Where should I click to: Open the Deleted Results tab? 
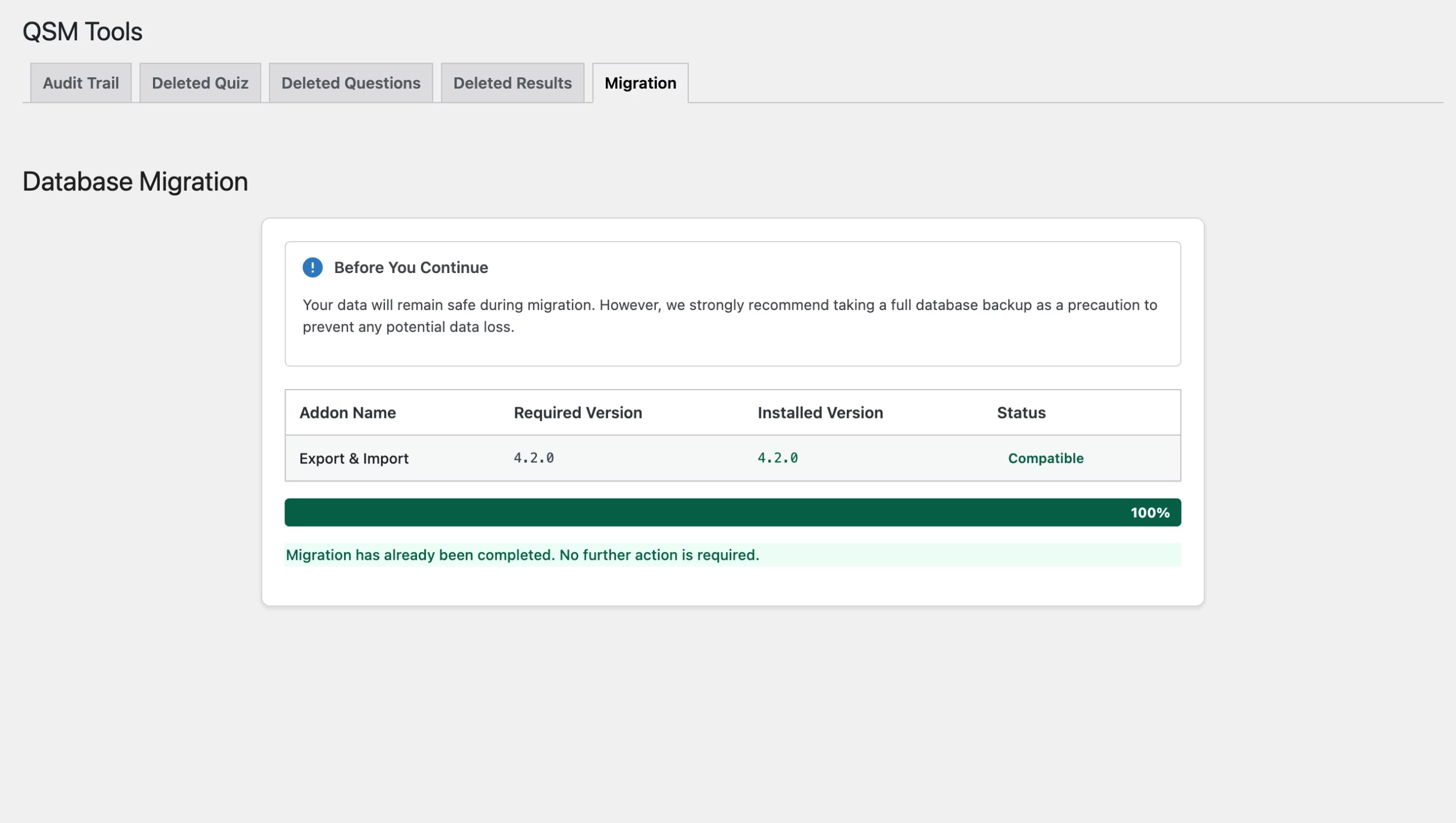512,82
